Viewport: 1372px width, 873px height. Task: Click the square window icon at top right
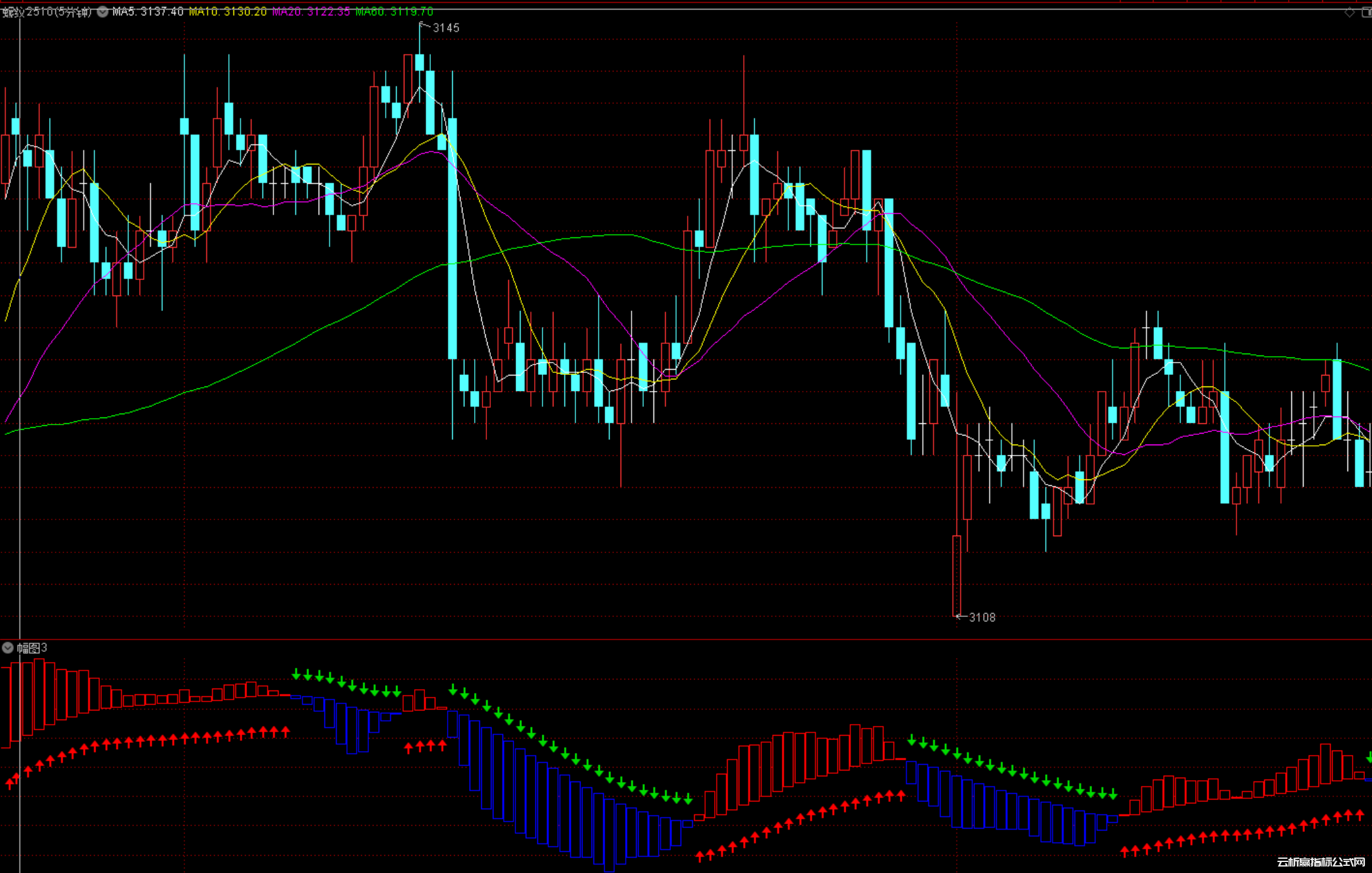1366,12
